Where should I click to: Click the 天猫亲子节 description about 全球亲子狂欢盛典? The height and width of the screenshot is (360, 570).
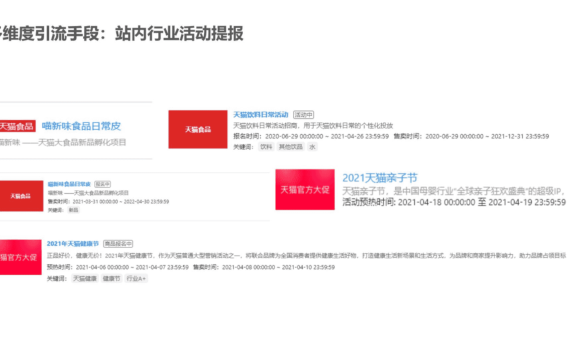click(454, 191)
